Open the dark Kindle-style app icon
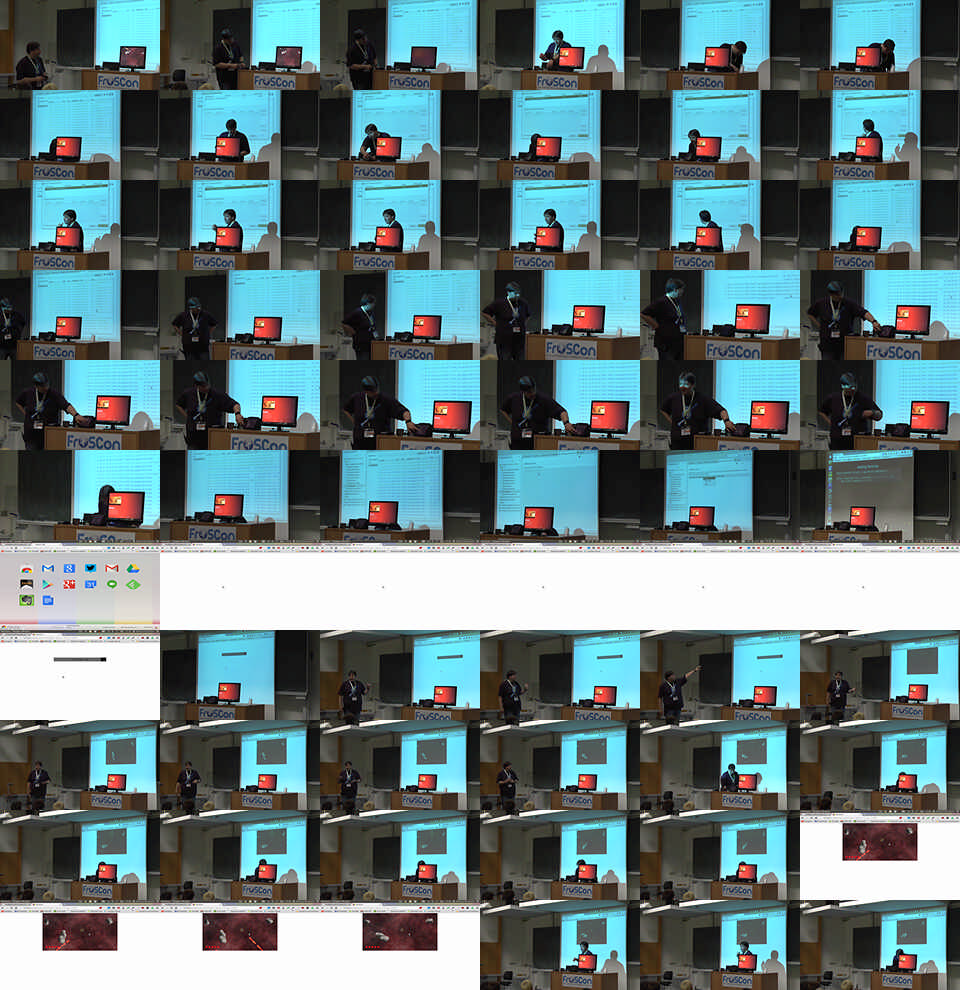 click(27, 585)
